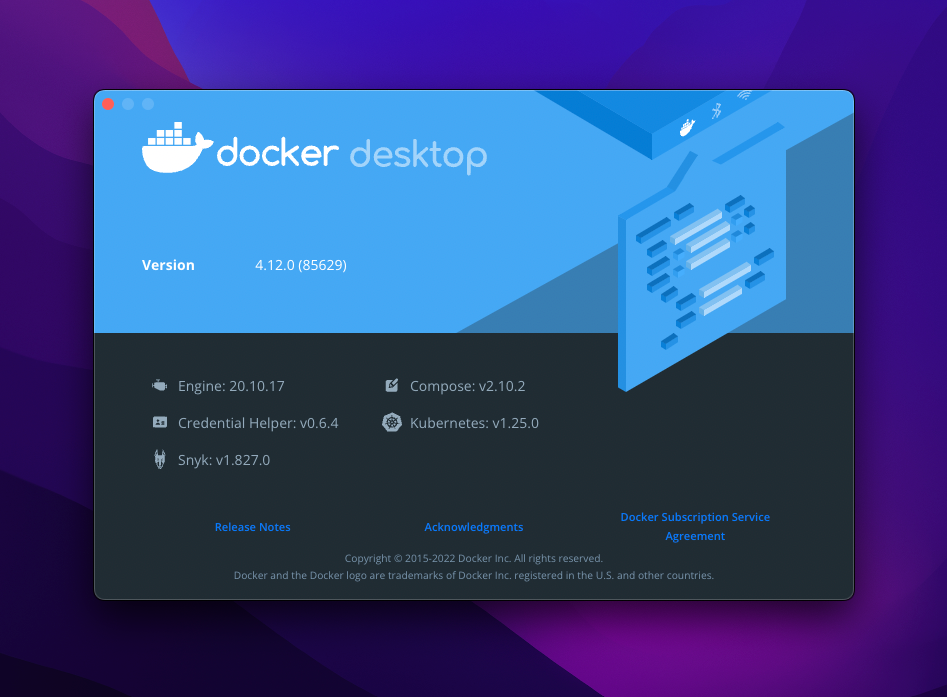
Task: Click the small whale on the blue illustration
Action: tap(686, 127)
